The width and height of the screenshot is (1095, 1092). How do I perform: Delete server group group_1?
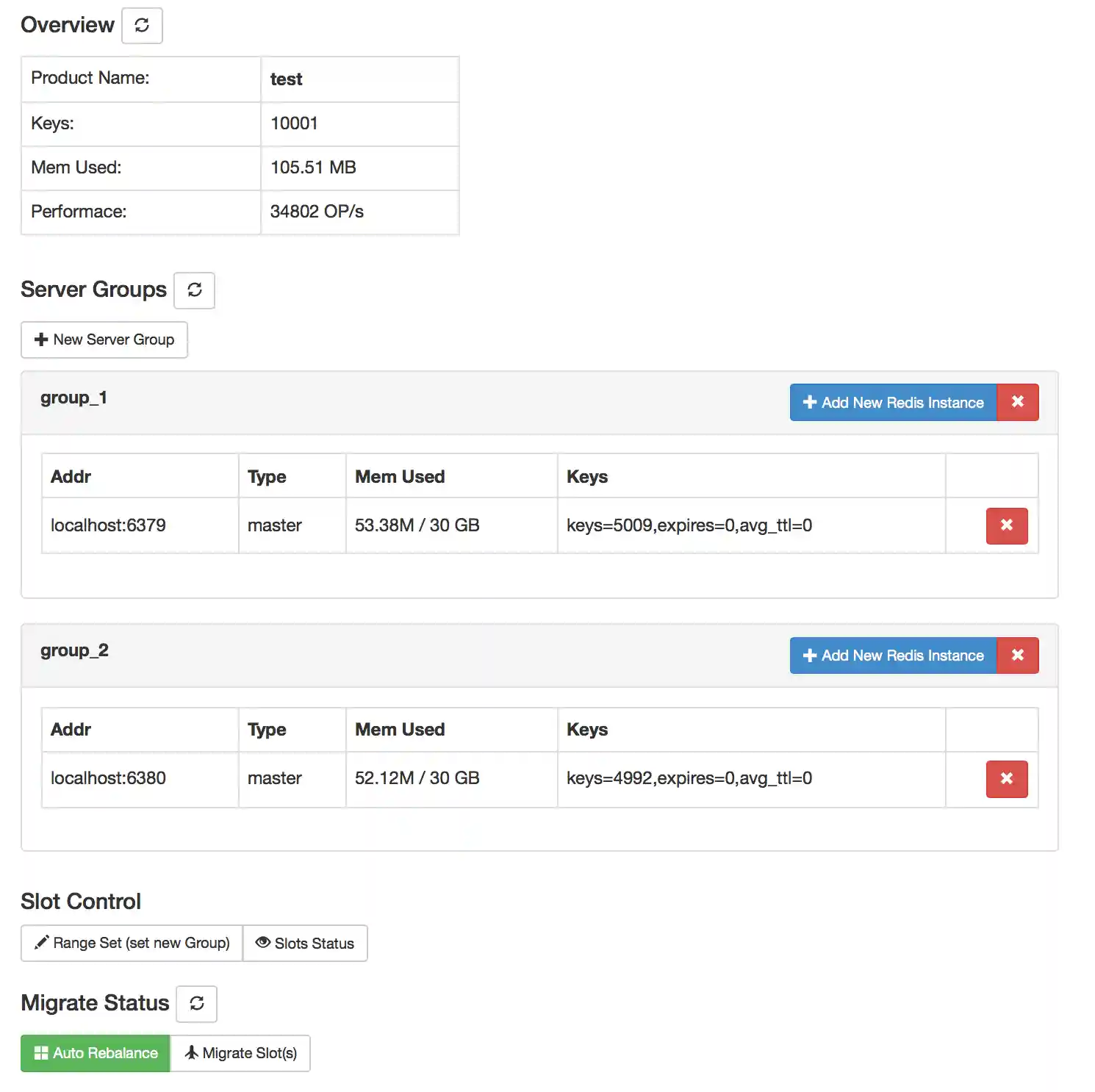point(1017,402)
